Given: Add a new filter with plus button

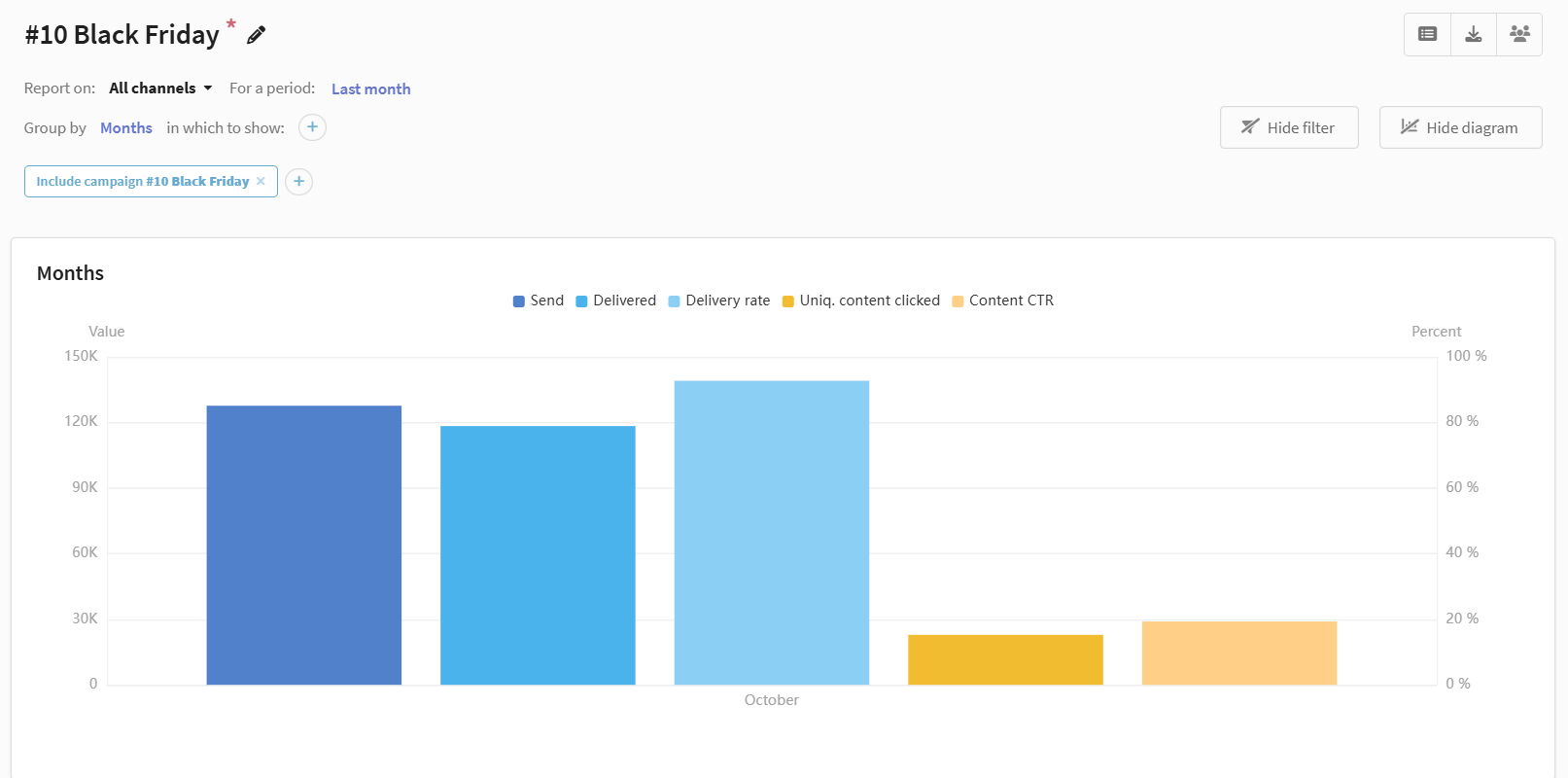Looking at the screenshot, I should 299,182.
